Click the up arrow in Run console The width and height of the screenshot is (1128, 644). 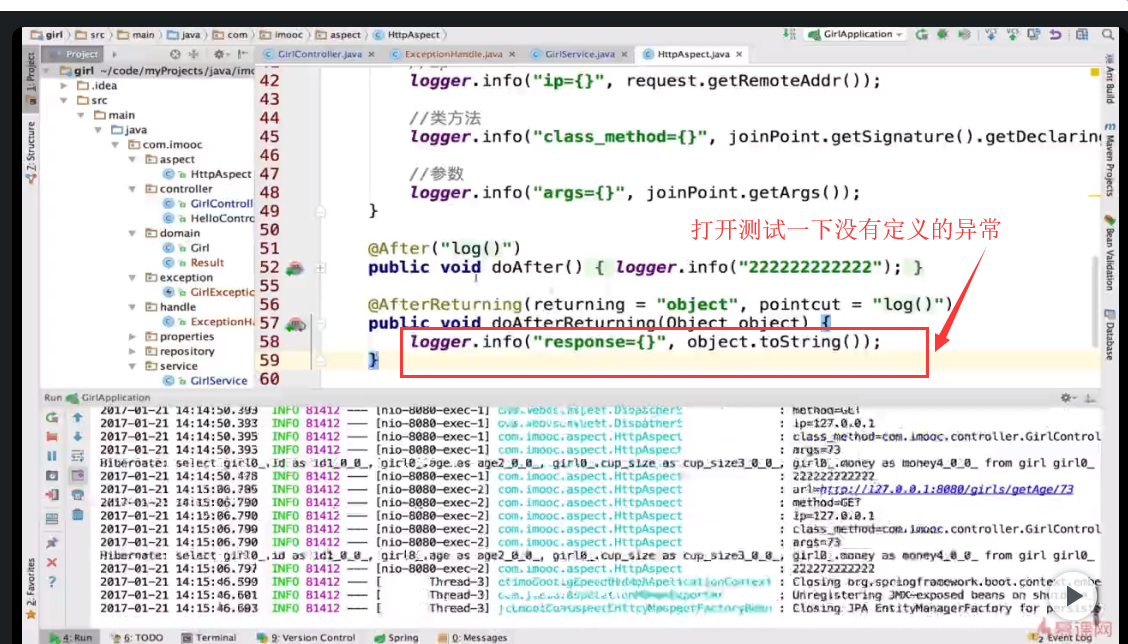pyautogui.click(x=78, y=417)
